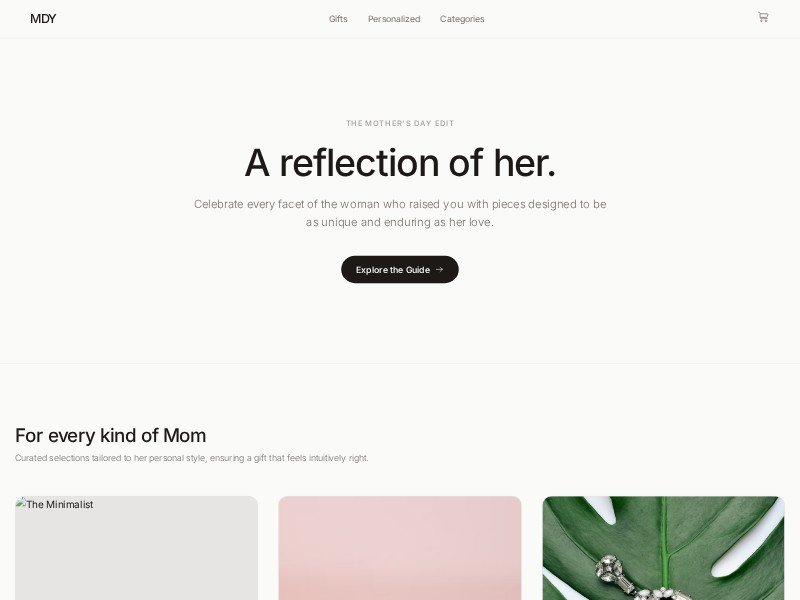Click the 'For every kind of Mom' heading
This screenshot has width=800, height=600.
pyautogui.click(x=110, y=435)
